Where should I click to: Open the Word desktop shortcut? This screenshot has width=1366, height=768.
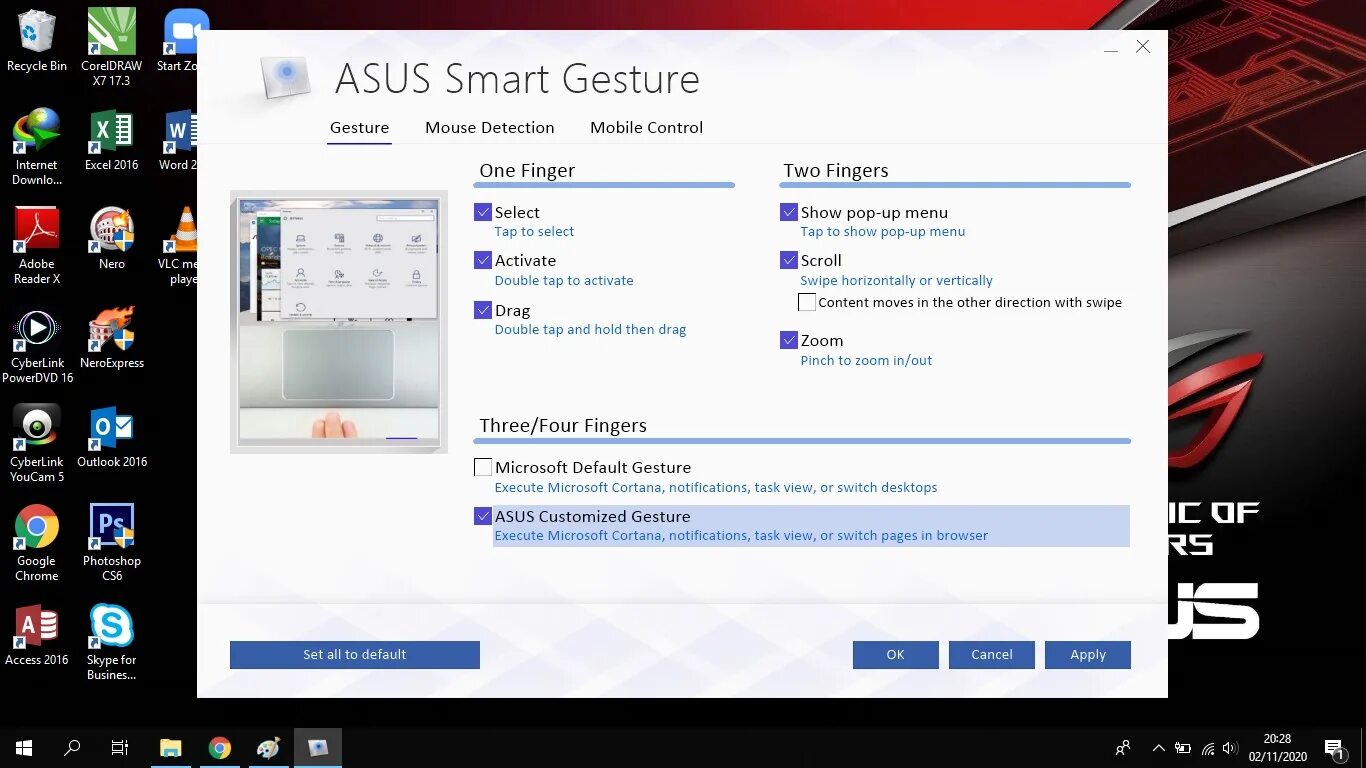coord(177,140)
